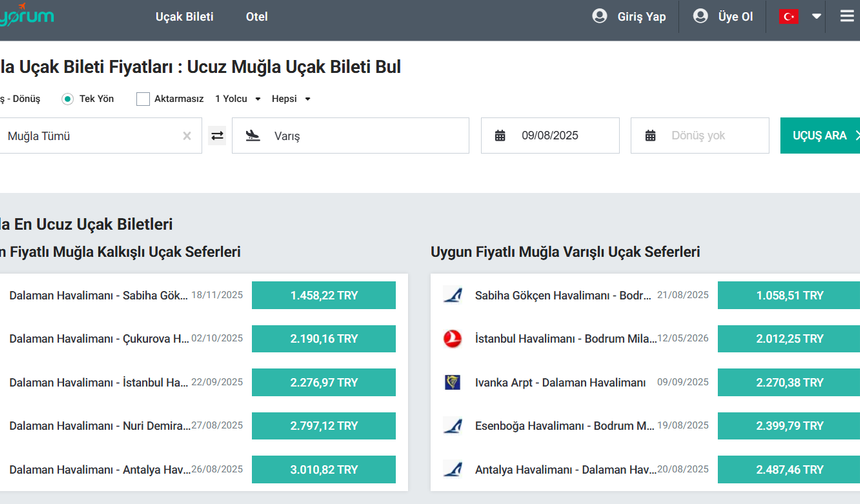Open Ivanka Arpt - Dalaman Havalimanı route
860x504 pixels.
[560, 382]
